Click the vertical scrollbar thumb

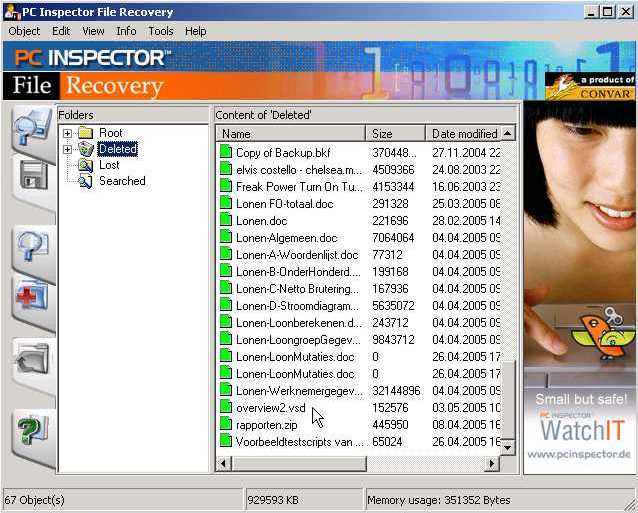508,400
